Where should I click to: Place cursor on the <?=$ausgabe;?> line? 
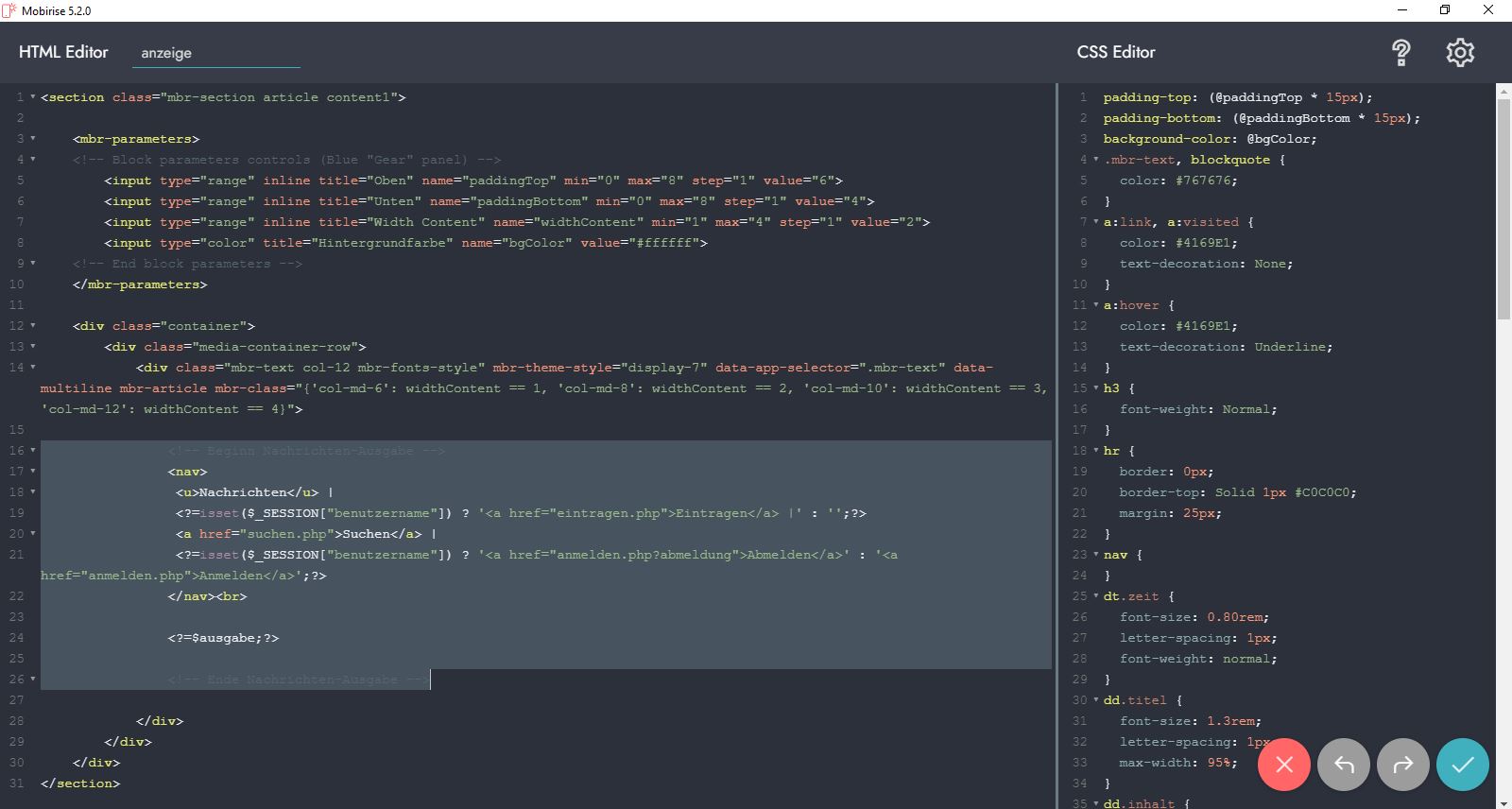tap(223, 638)
